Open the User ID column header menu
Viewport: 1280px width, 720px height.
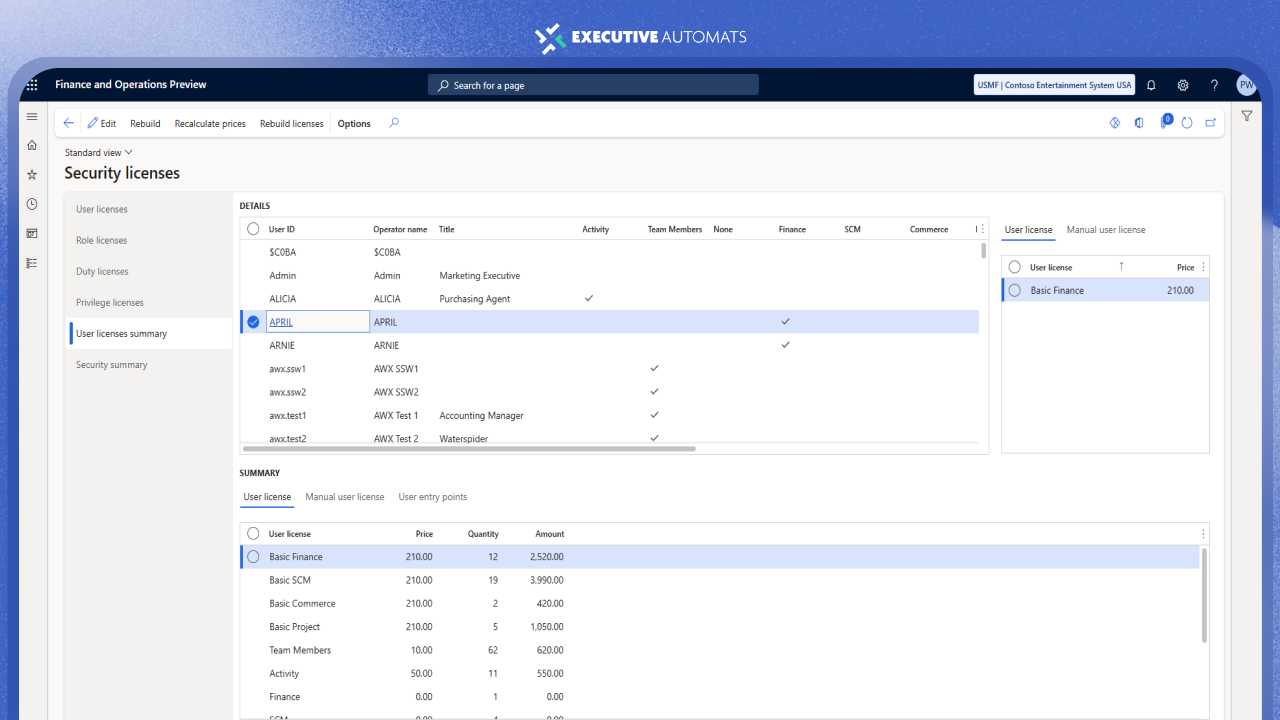282,229
